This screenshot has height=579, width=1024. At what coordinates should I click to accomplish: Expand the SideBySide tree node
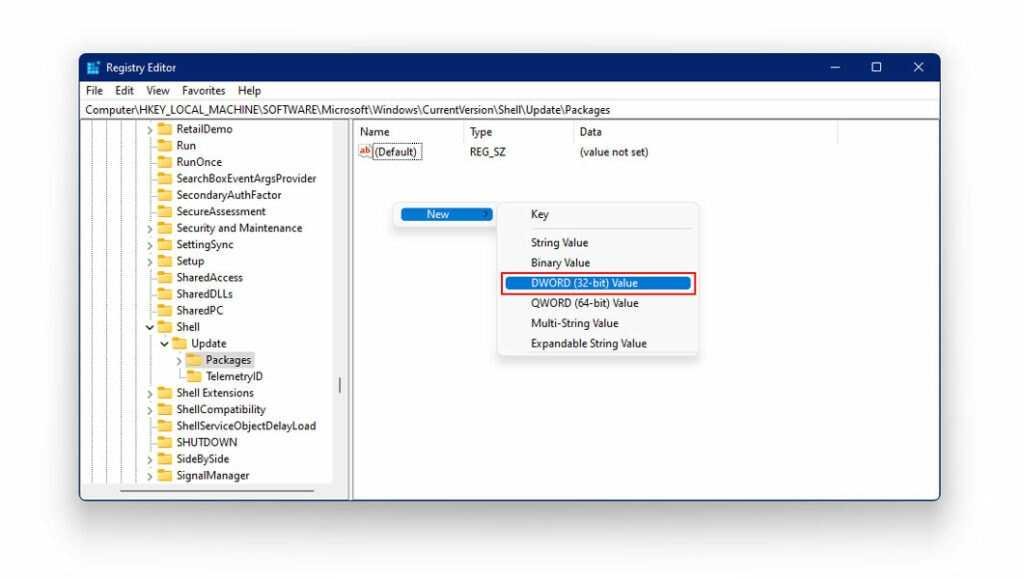tap(150, 460)
